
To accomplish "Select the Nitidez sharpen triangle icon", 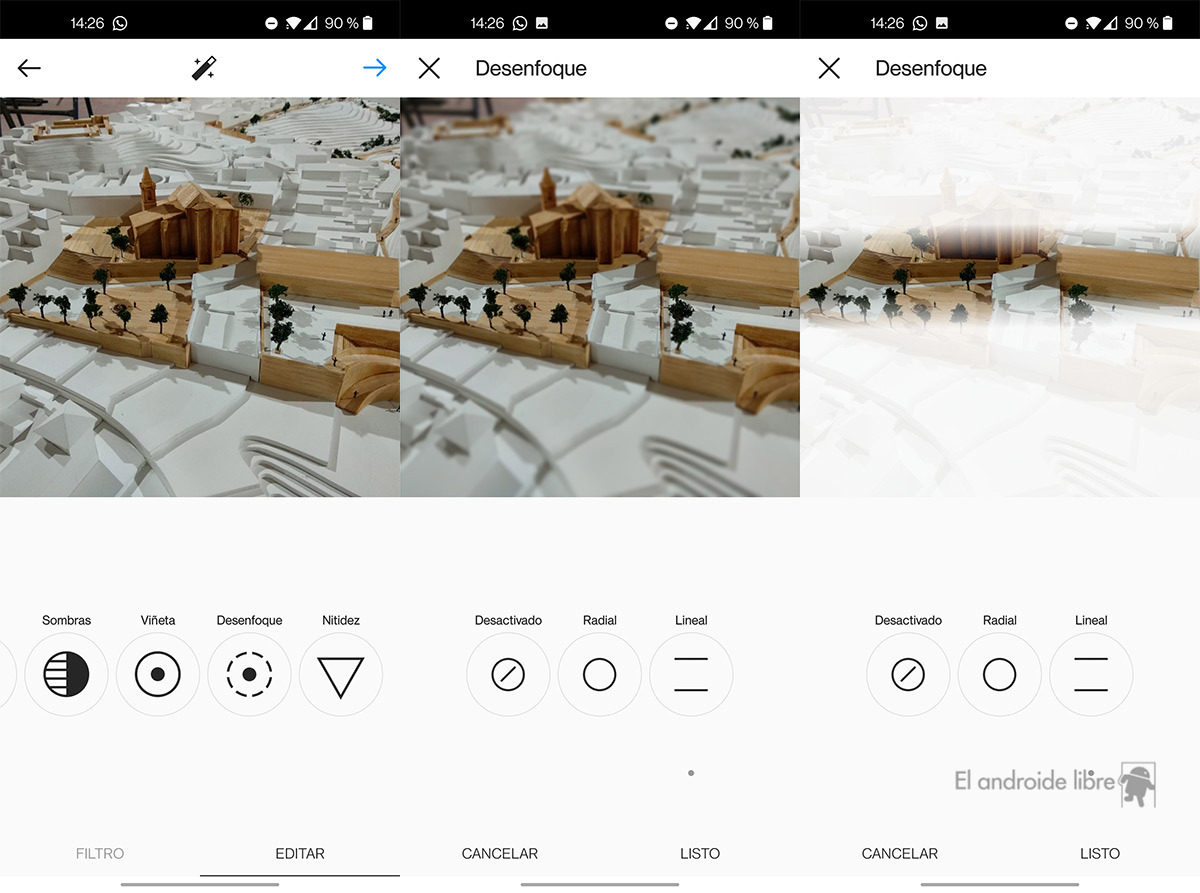I will pyautogui.click(x=340, y=675).
